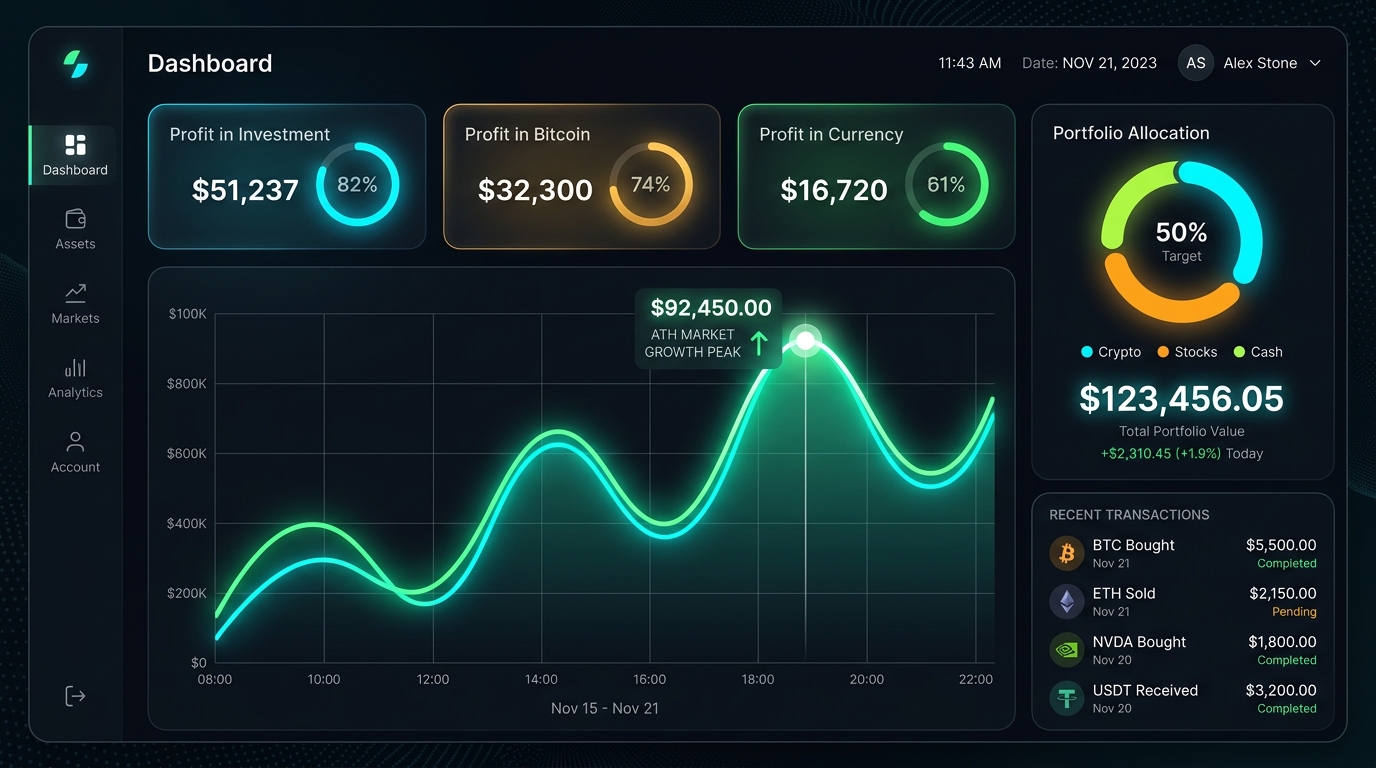
Task: Open the Profit in Currency card
Action: tap(876, 176)
